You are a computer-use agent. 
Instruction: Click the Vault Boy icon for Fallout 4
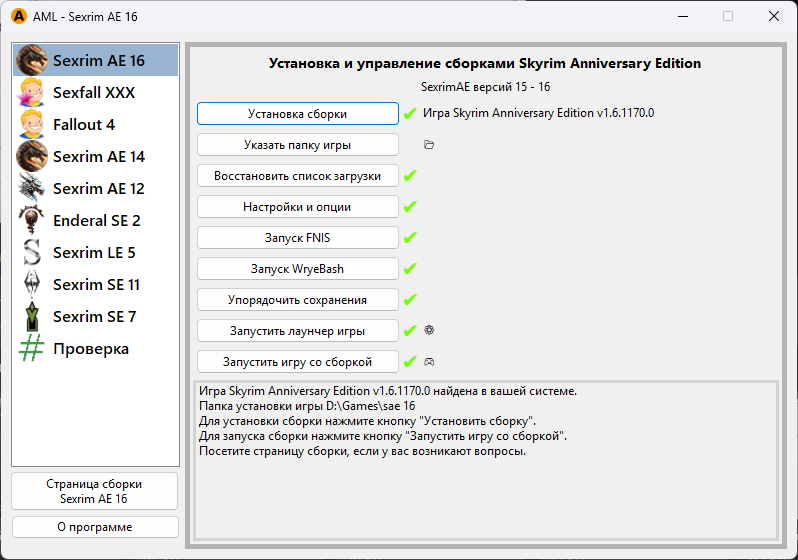[33, 125]
